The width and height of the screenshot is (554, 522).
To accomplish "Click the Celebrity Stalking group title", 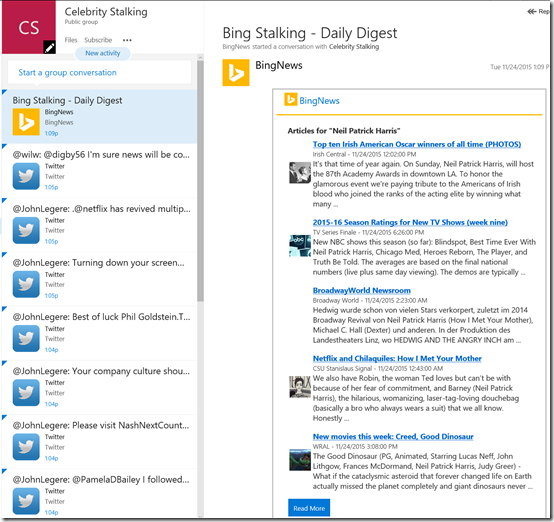I will 106,12.
